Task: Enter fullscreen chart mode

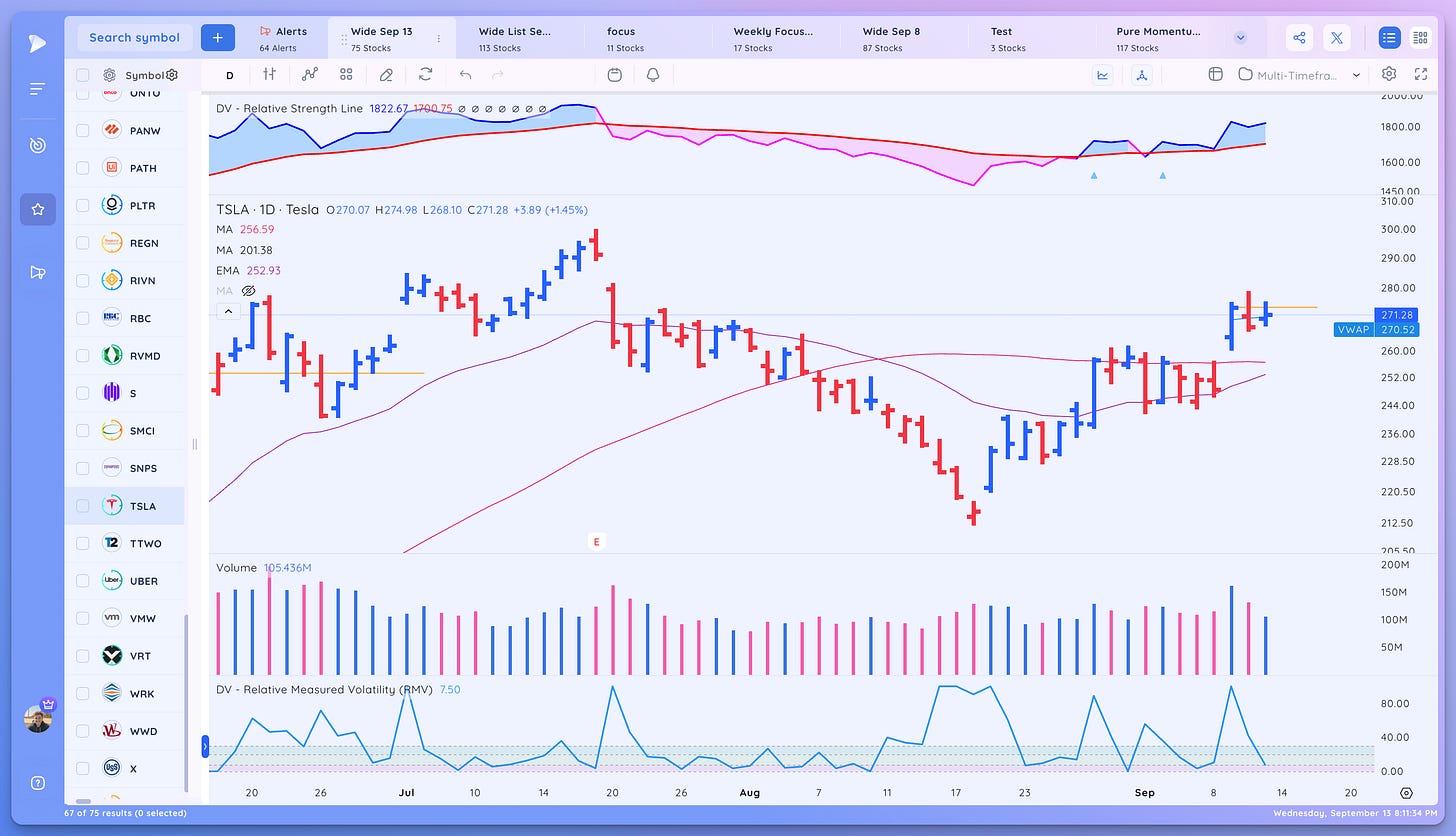Action: coord(1421,74)
